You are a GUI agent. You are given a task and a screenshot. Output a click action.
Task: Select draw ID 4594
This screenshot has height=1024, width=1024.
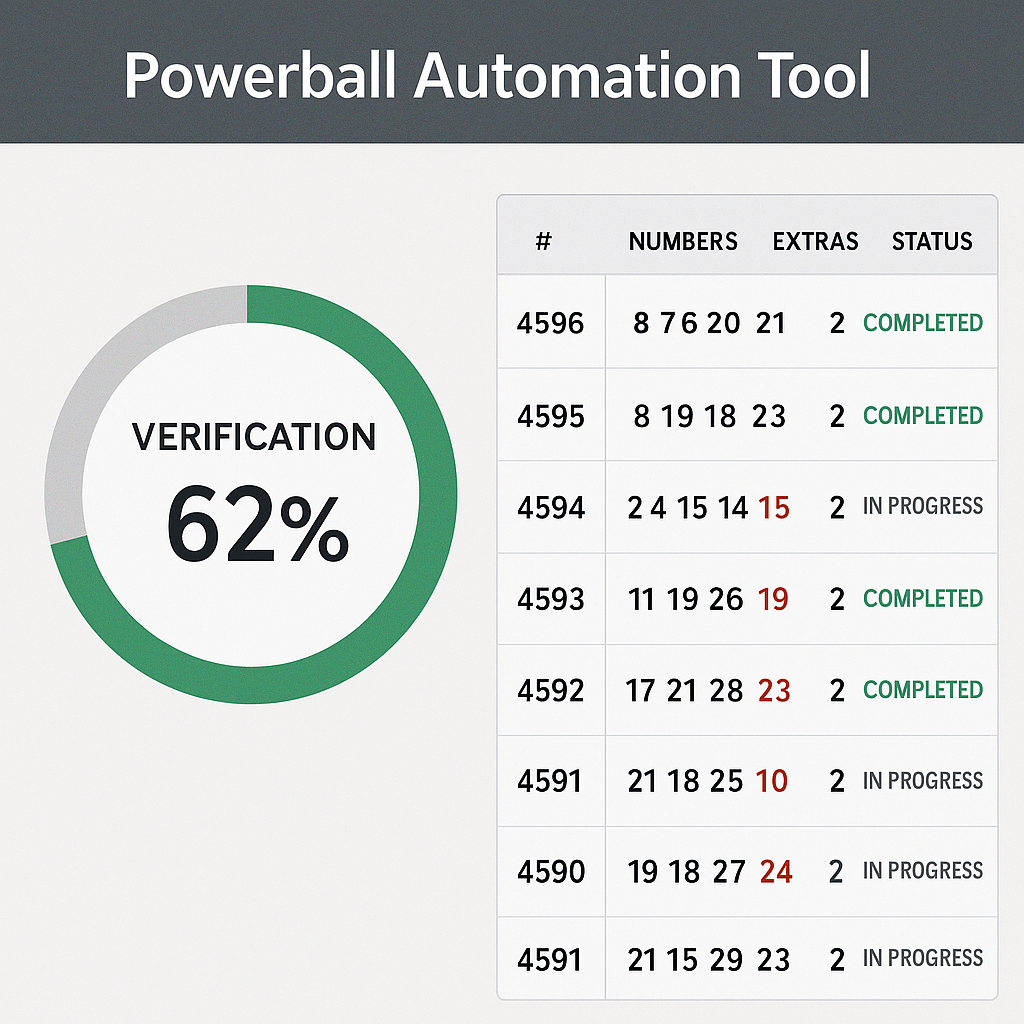551,508
